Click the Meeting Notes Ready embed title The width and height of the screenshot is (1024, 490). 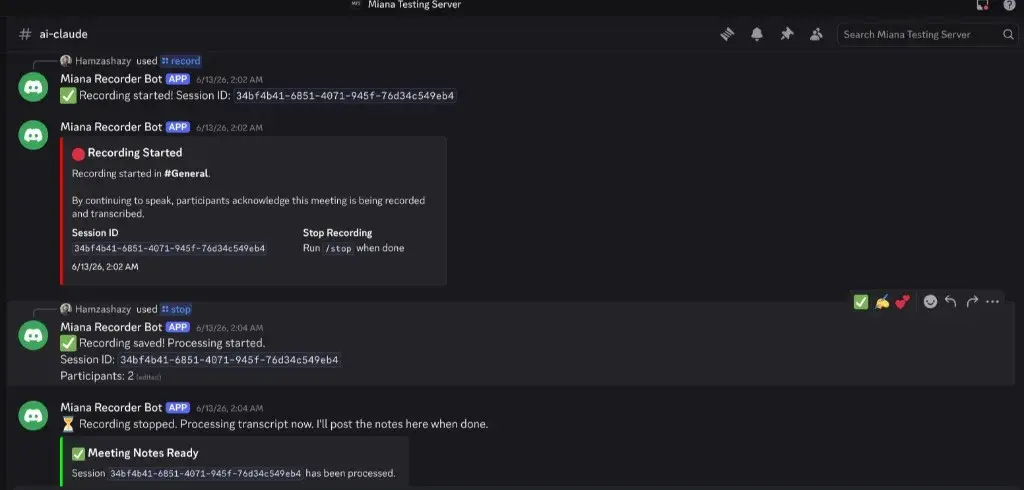143,453
